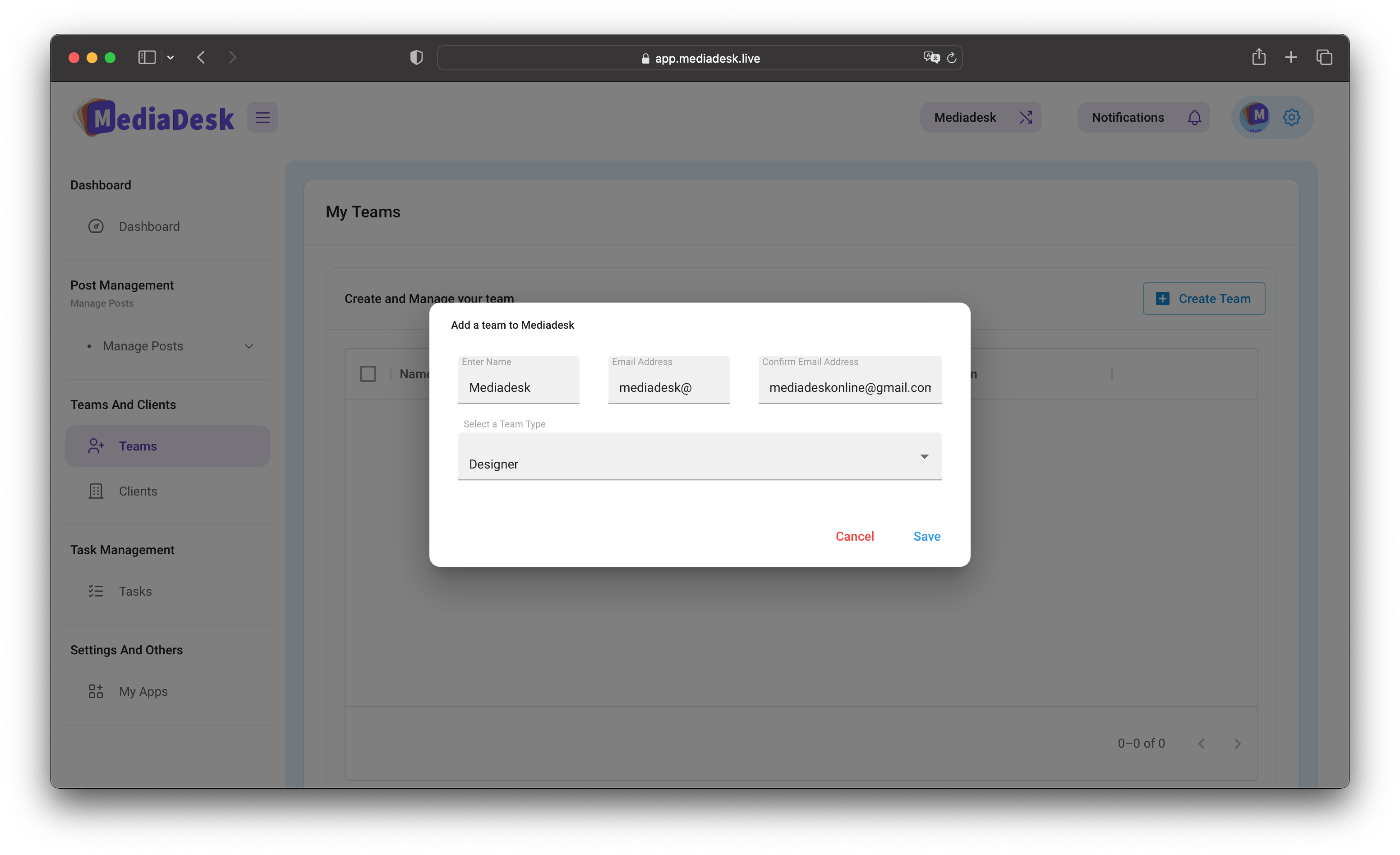Open the Select a Team Type dropdown
The height and width of the screenshot is (855, 1400).
700,456
